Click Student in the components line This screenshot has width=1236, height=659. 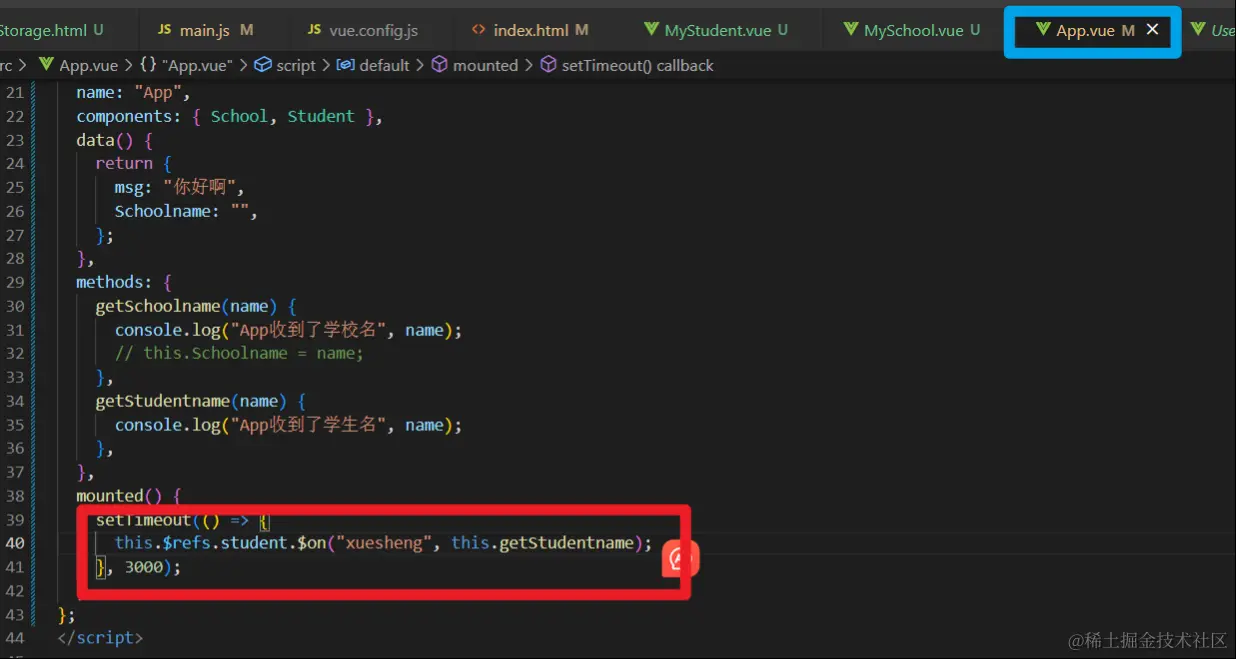(x=321, y=116)
